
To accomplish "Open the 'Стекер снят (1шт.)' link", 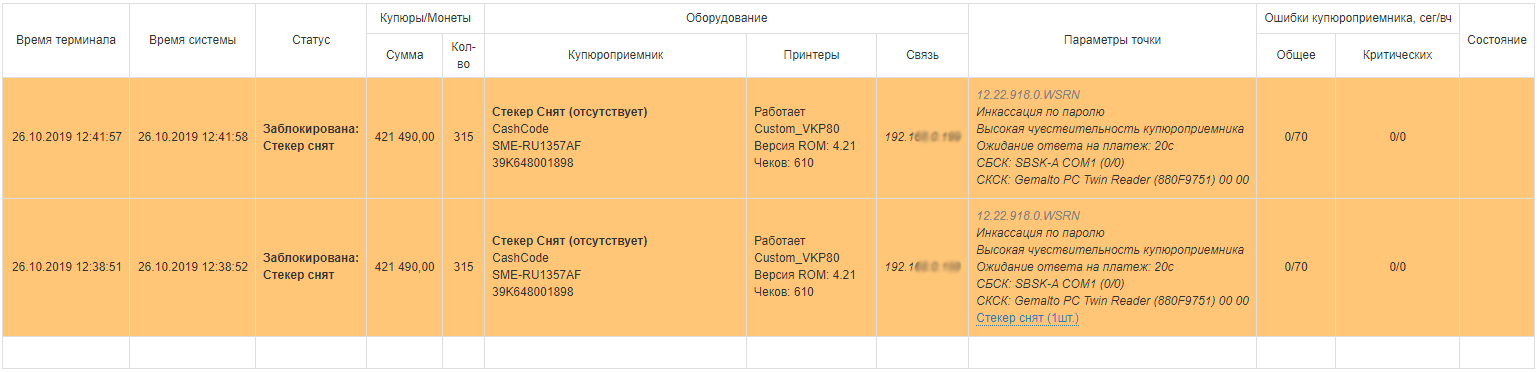I will click(x=1027, y=318).
